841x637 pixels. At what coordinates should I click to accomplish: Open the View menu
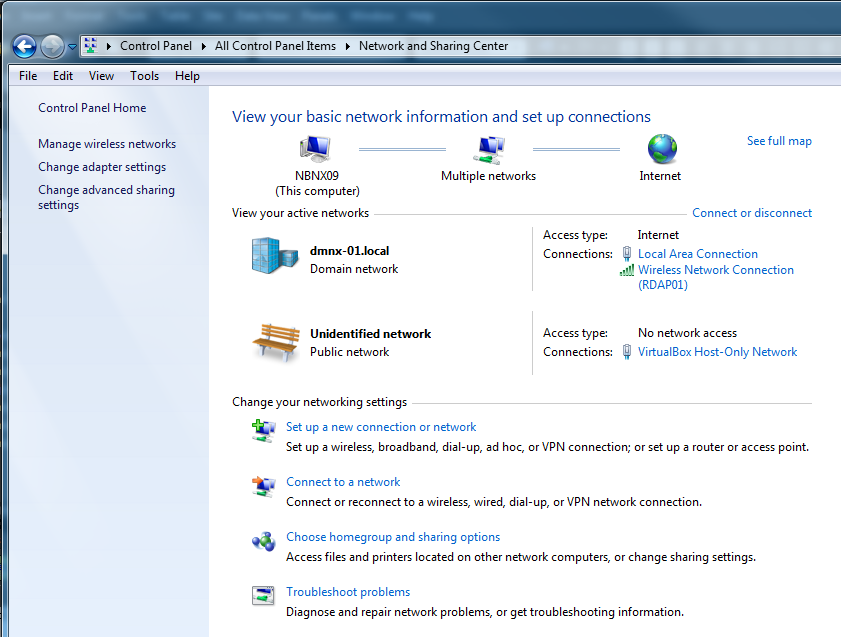coord(101,76)
